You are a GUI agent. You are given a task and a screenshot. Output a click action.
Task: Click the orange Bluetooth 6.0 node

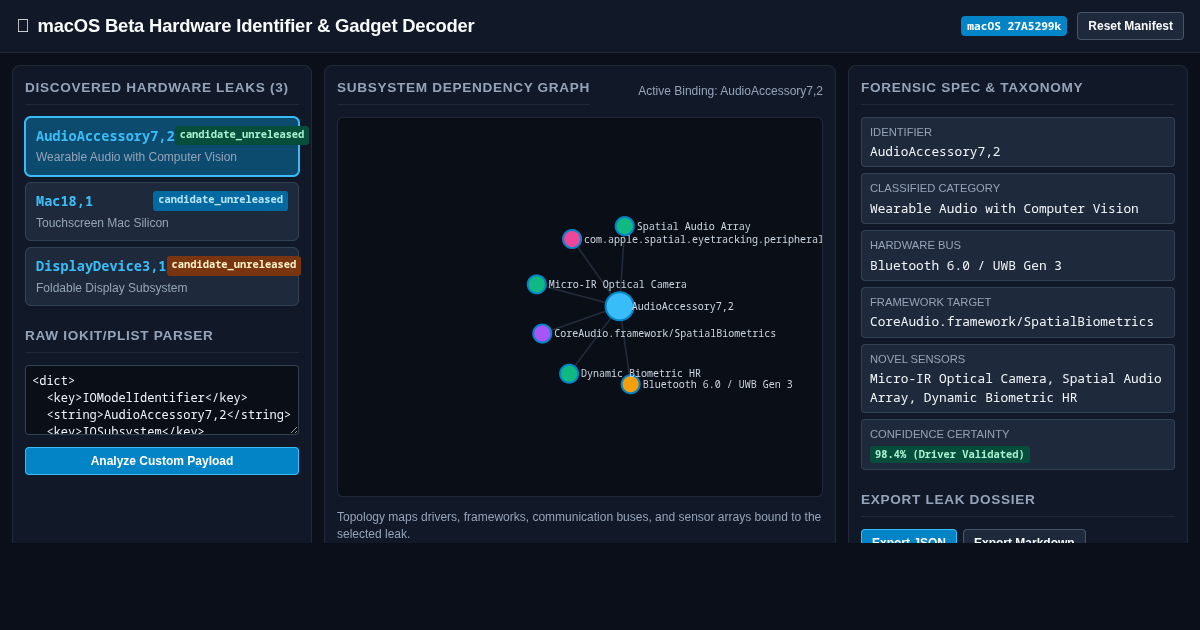click(630, 384)
